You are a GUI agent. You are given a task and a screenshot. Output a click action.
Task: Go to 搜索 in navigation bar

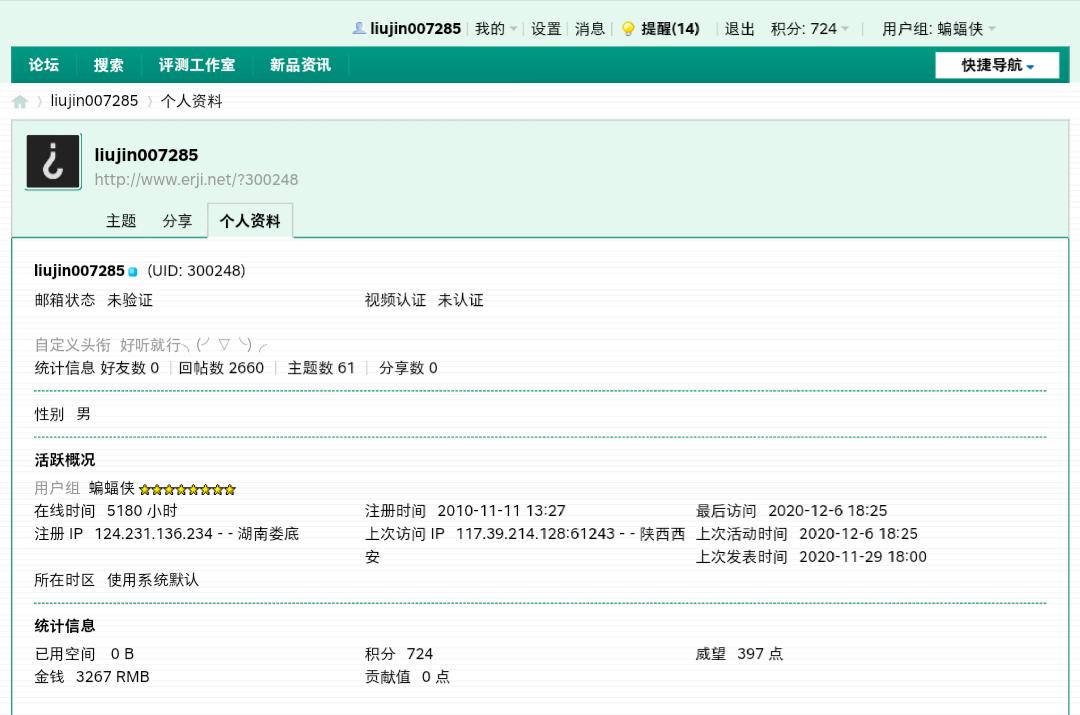(109, 65)
